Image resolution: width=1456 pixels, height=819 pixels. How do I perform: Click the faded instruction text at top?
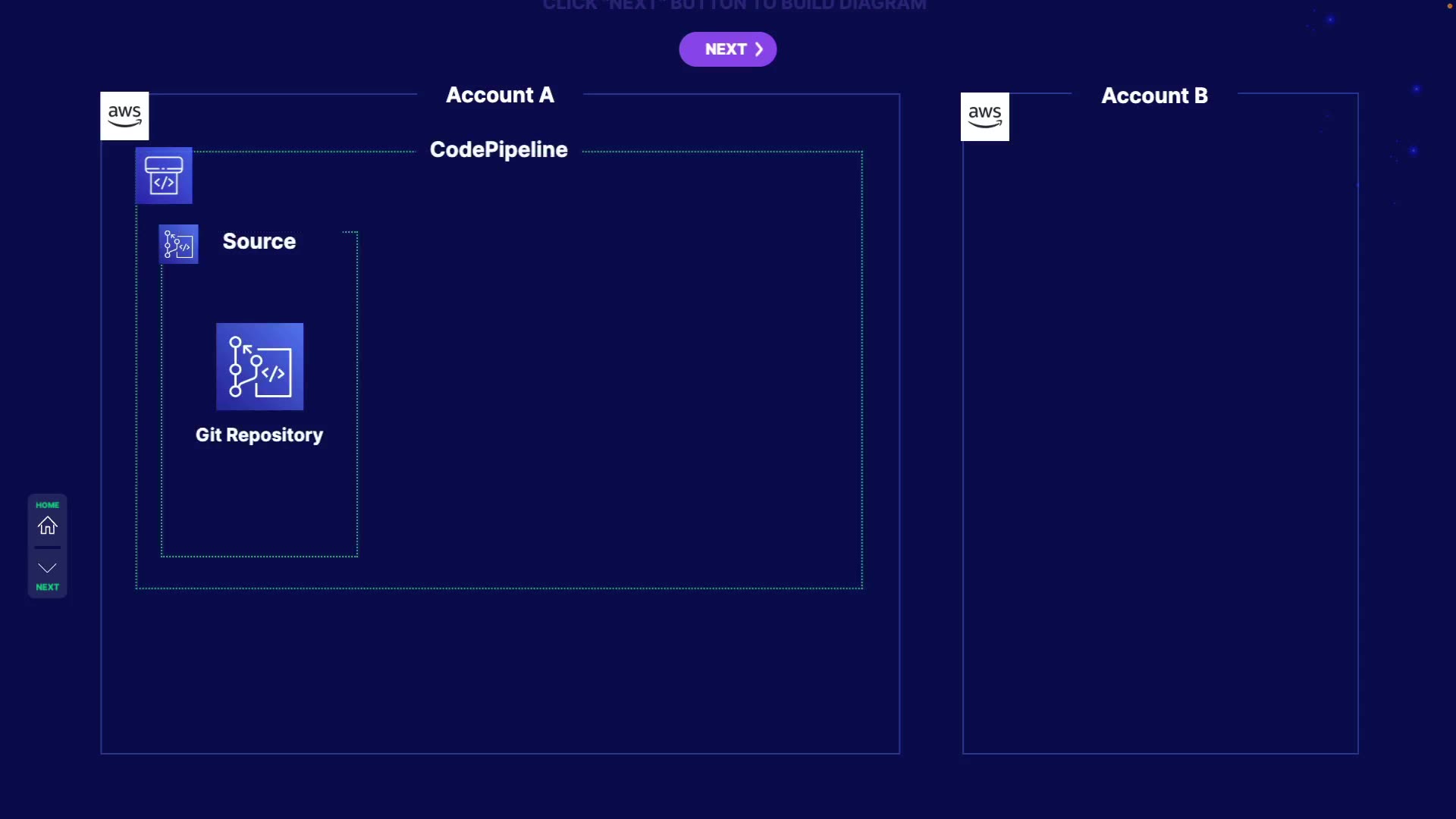734,5
